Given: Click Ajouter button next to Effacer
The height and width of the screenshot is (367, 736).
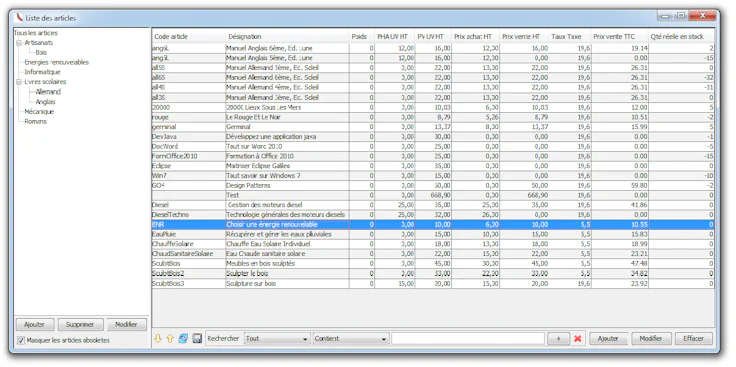Looking at the screenshot, I should (x=608, y=338).
